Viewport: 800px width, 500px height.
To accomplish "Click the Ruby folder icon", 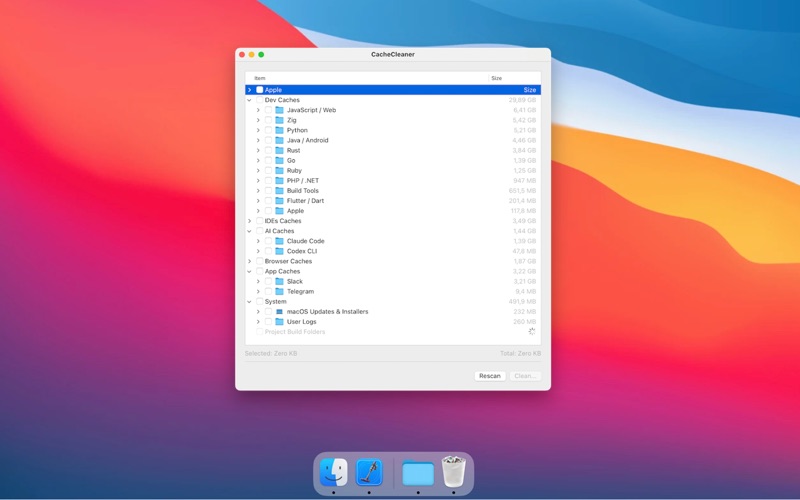I will tap(279, 170).
